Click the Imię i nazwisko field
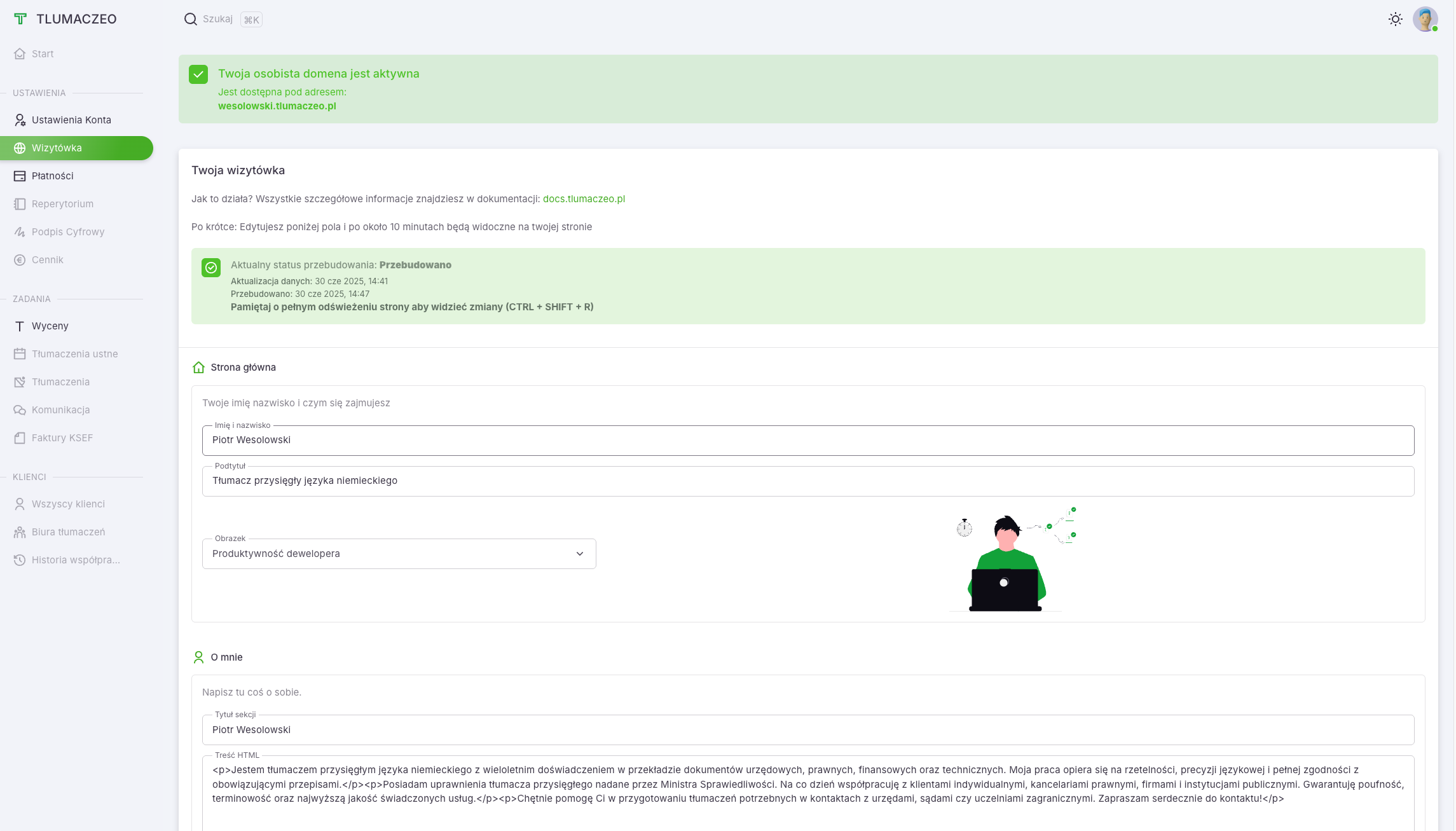Screen dimensions: 1456x831 807,441
